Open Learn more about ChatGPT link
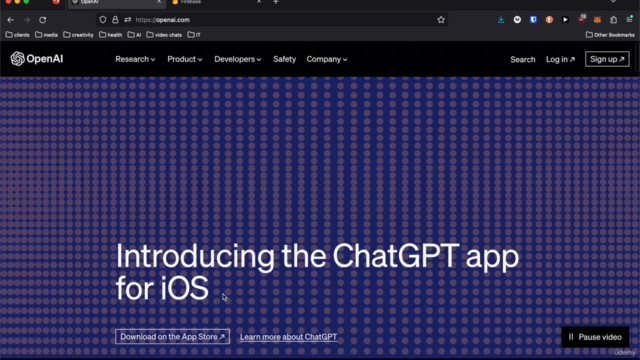 [x=289, y=337]
